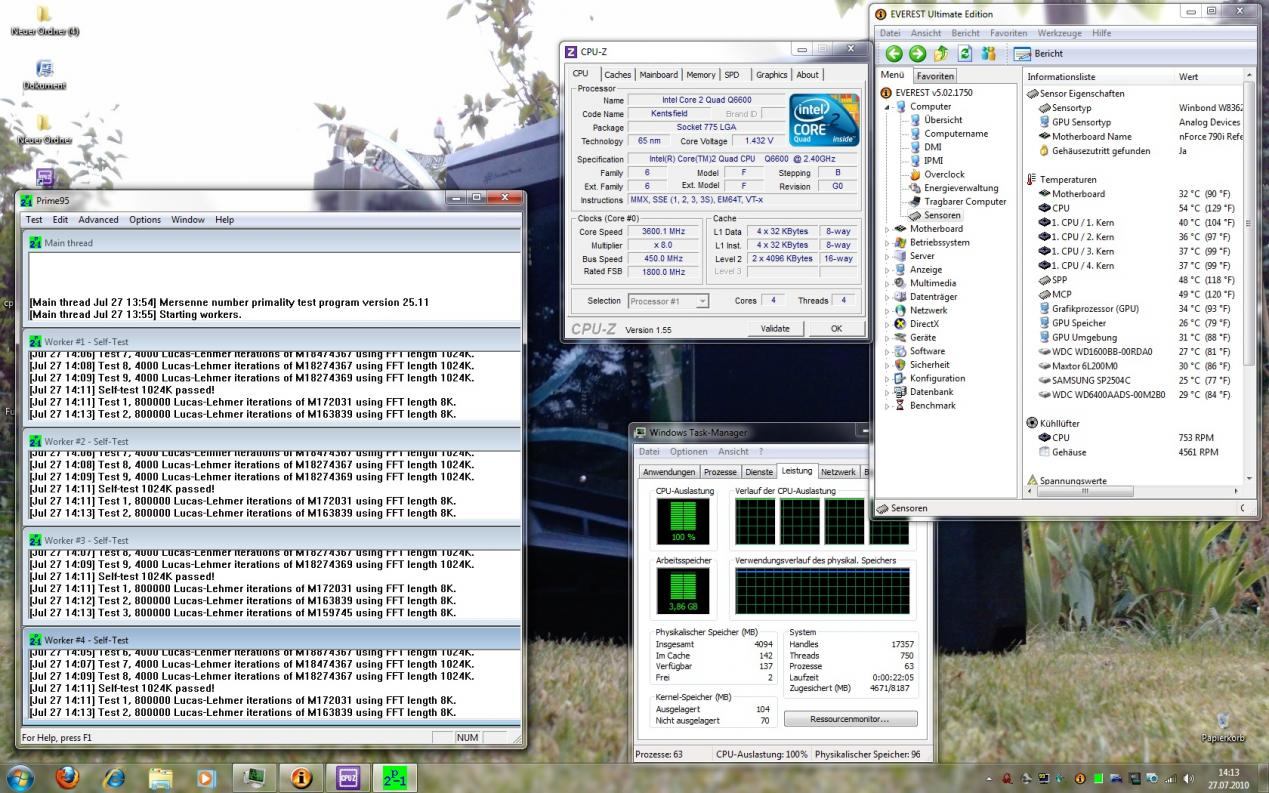Open Firefox from the taskbar

pos(68,777)
